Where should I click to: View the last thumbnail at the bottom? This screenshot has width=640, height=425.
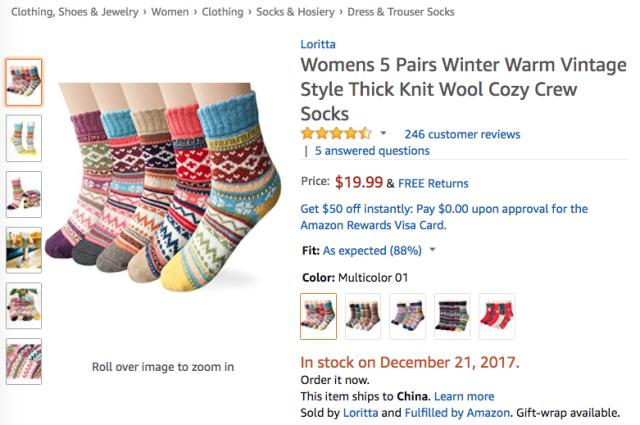[23, 362]
